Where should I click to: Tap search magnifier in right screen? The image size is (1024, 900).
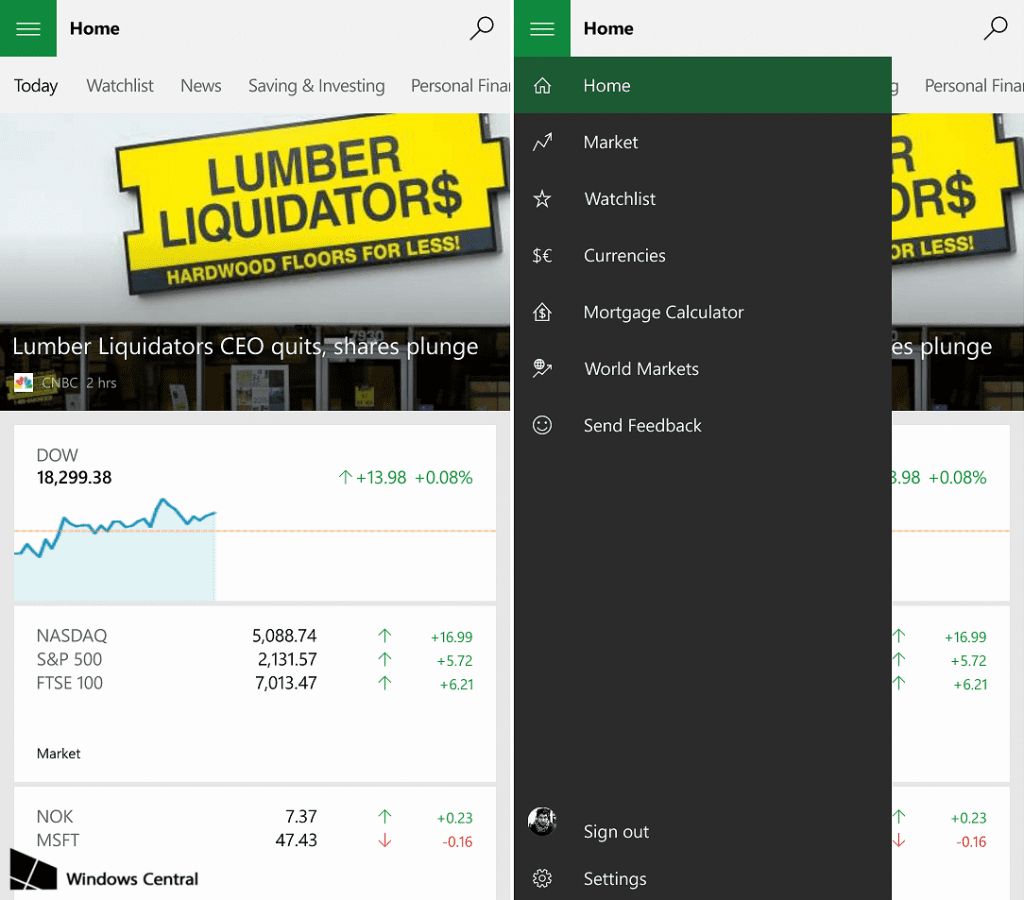point(996,28)
